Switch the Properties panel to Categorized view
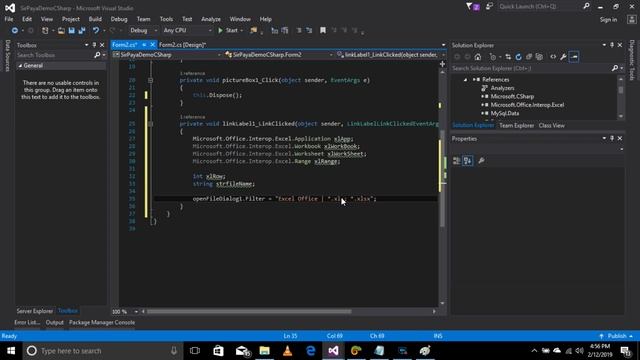Viewport: 640px width, 360px height. (457, 161)
